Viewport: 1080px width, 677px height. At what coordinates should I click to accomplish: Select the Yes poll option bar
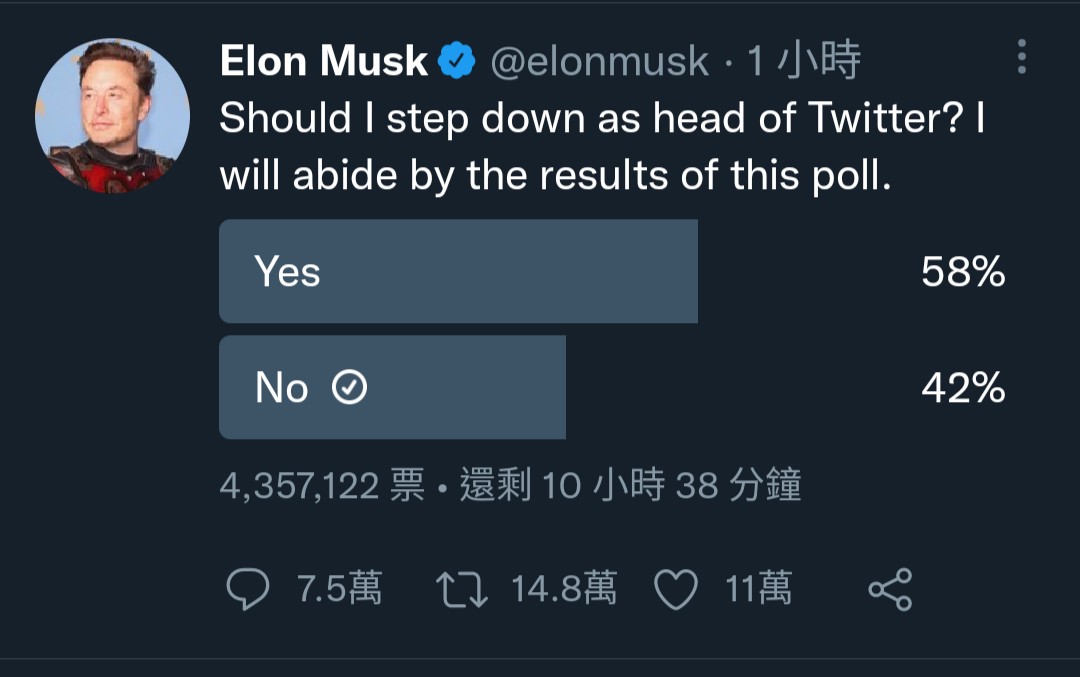click(458, 272)
